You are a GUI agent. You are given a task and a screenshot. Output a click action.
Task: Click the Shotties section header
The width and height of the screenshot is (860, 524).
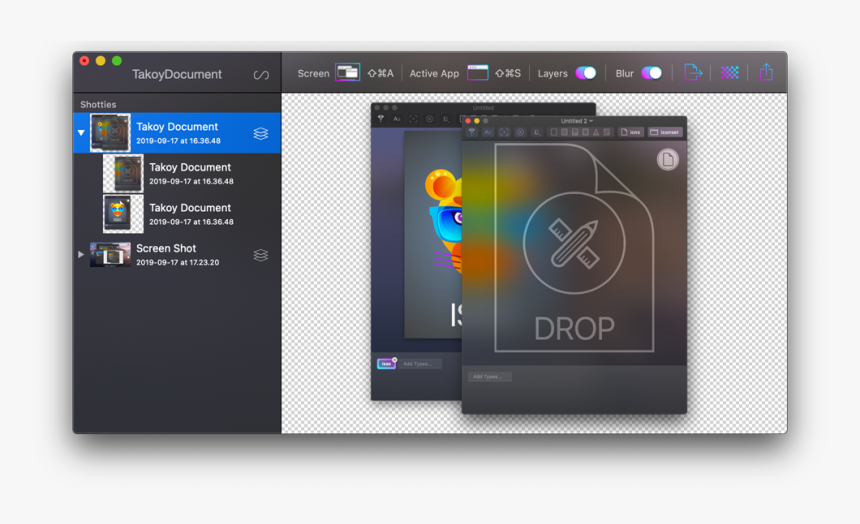pyautogui.click(x=98, y=104)
